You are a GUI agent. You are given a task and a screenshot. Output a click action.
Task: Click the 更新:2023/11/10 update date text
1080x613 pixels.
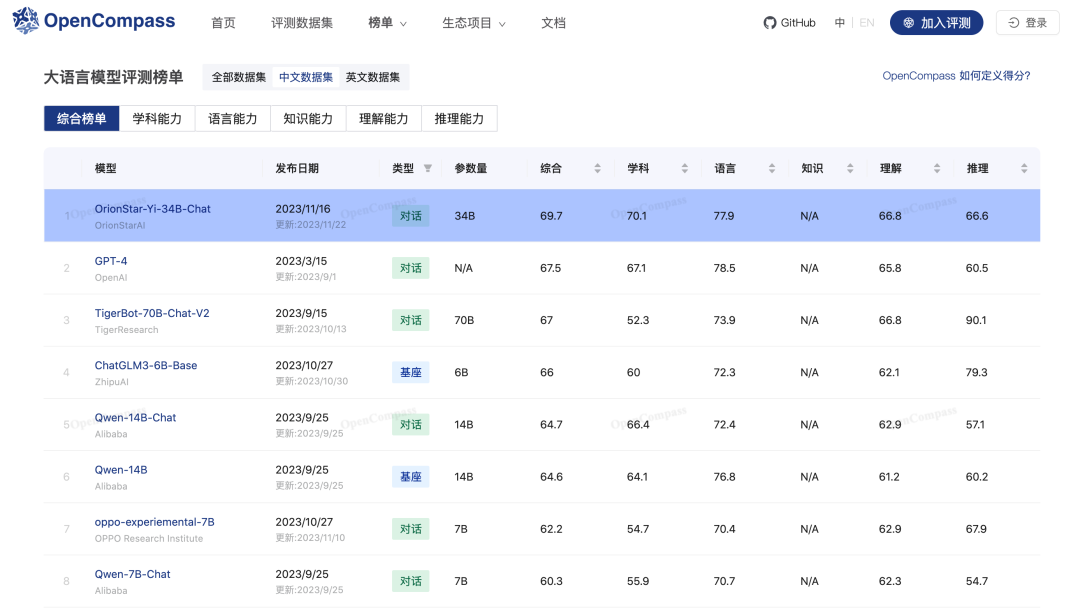pos(310,538)
